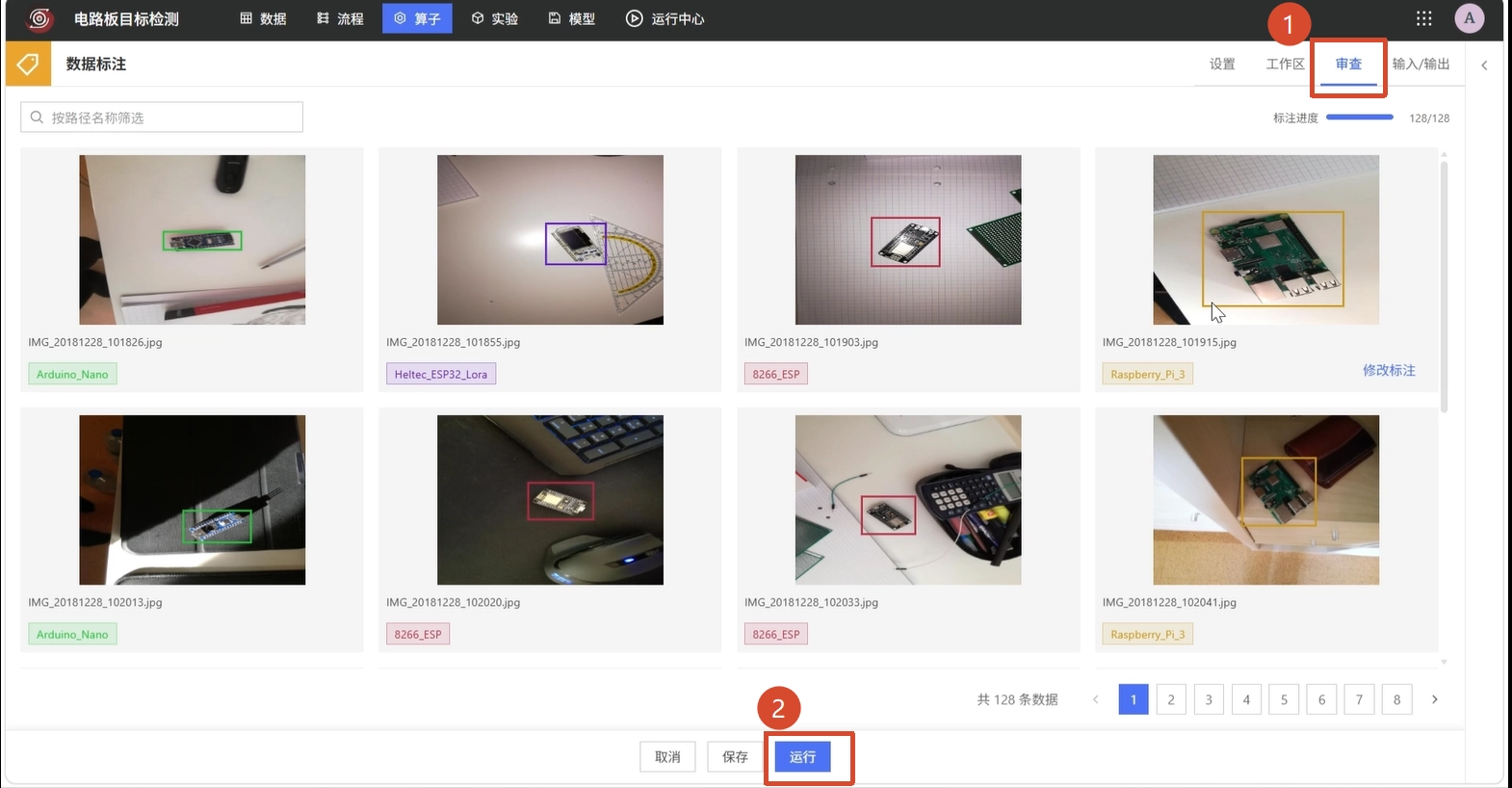This screenshot has height=788, width=1512.
Task: Click the red spiral app logo
Action: (39, 18)
